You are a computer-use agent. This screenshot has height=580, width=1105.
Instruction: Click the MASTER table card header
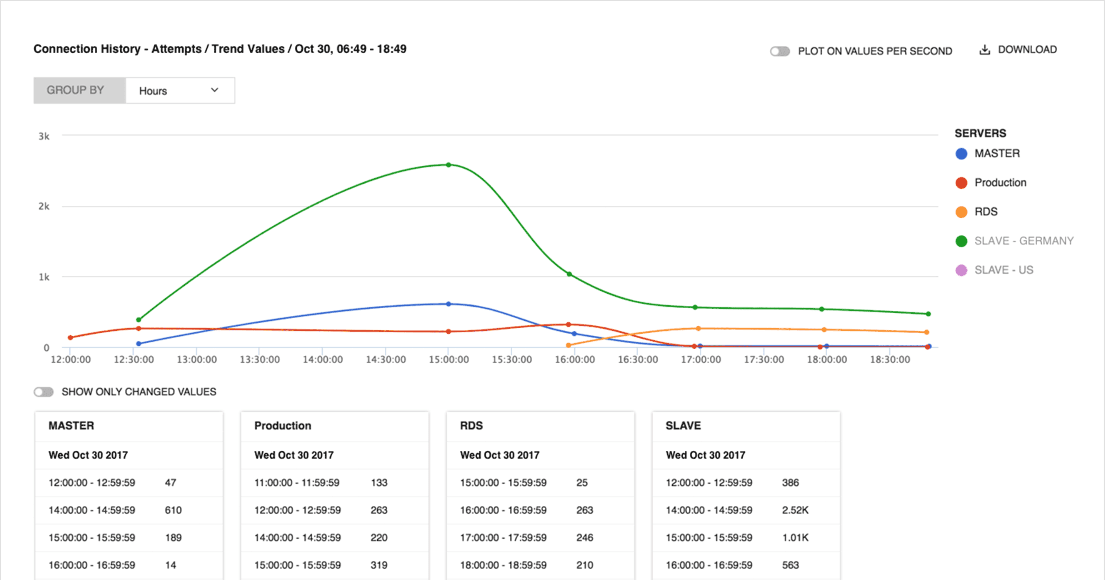(72, 426)
